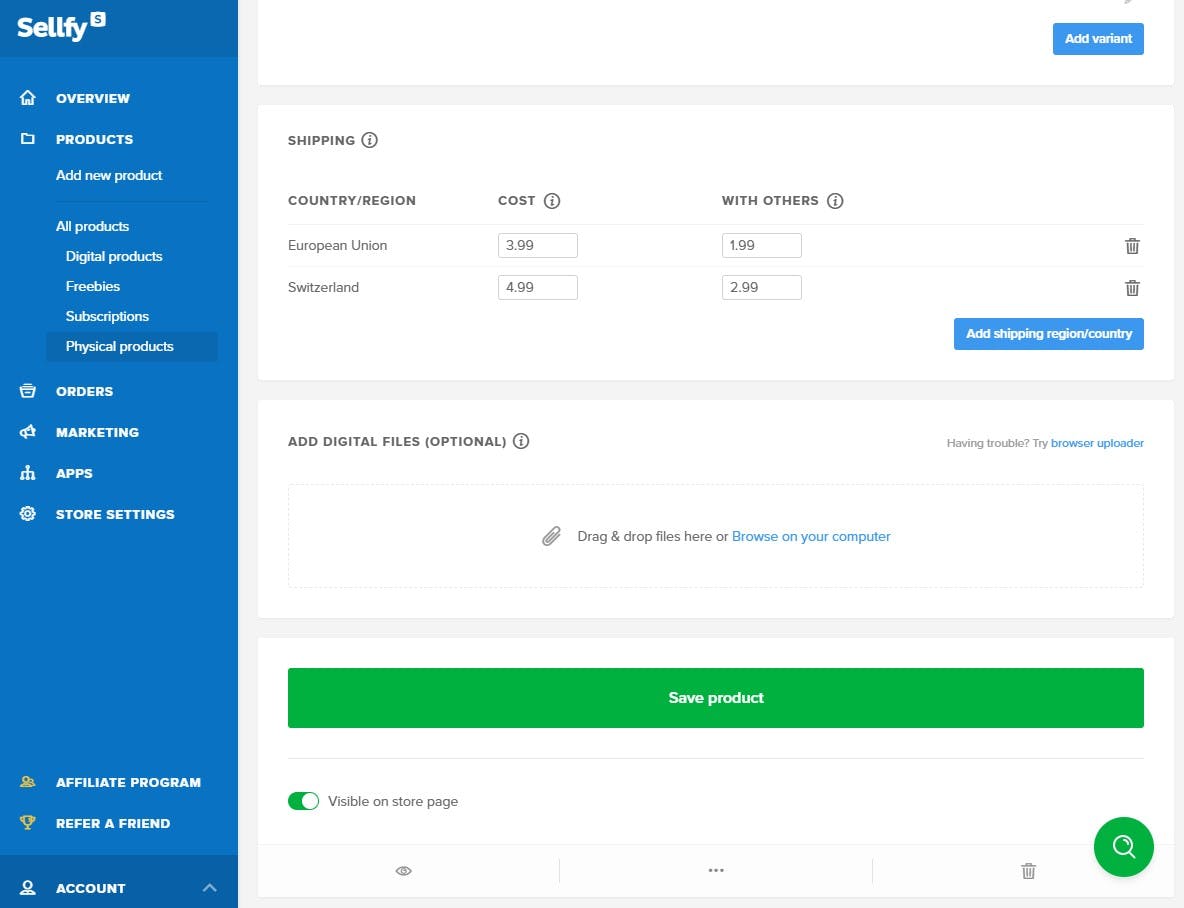
Task: Click the Save product button
Action: tap(715, 697)
